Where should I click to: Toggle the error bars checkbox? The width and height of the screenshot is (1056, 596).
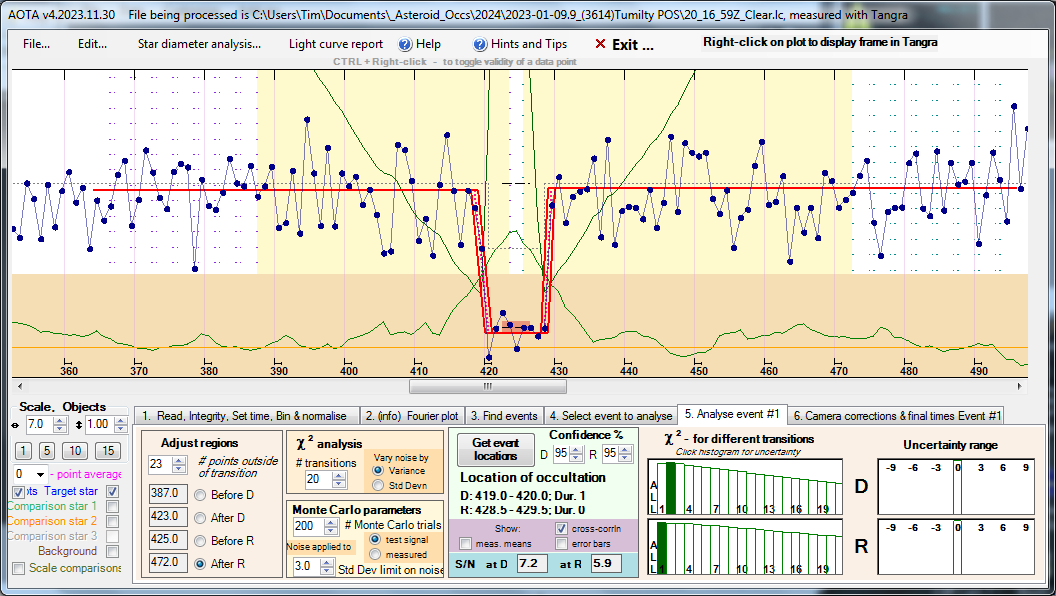click(560, 543)
